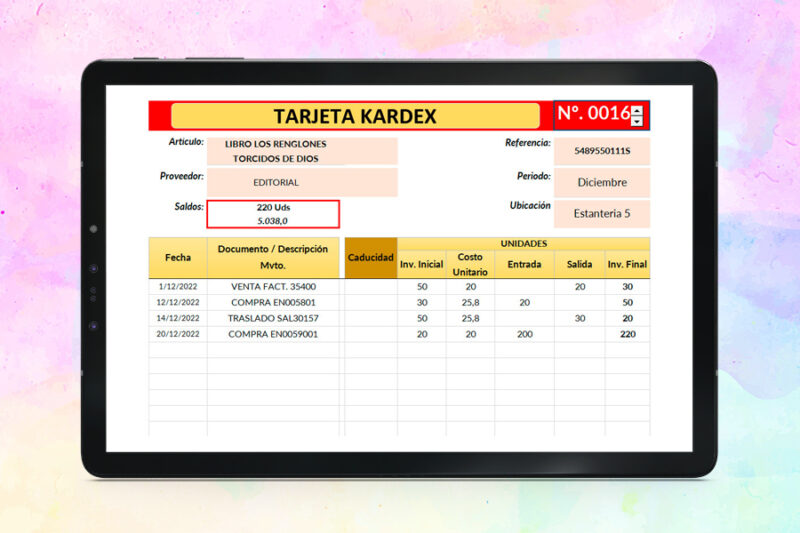Image resolution: width=800 pixels, height=533 pixels.
Task: Select Salida 30 in TRASLADO row
Action: (x=580, y=318)
